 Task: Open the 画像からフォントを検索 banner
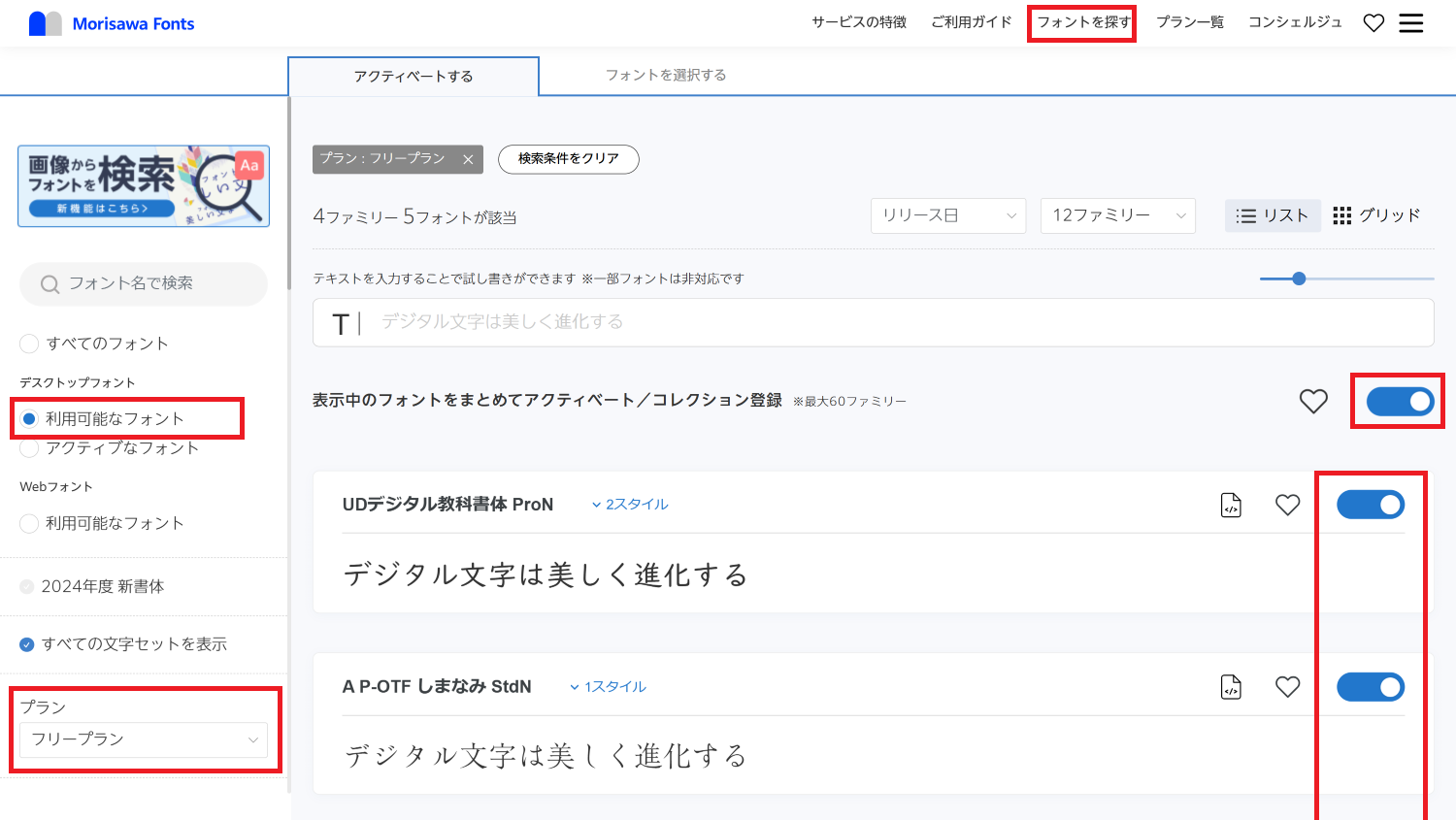click(144, 186)
